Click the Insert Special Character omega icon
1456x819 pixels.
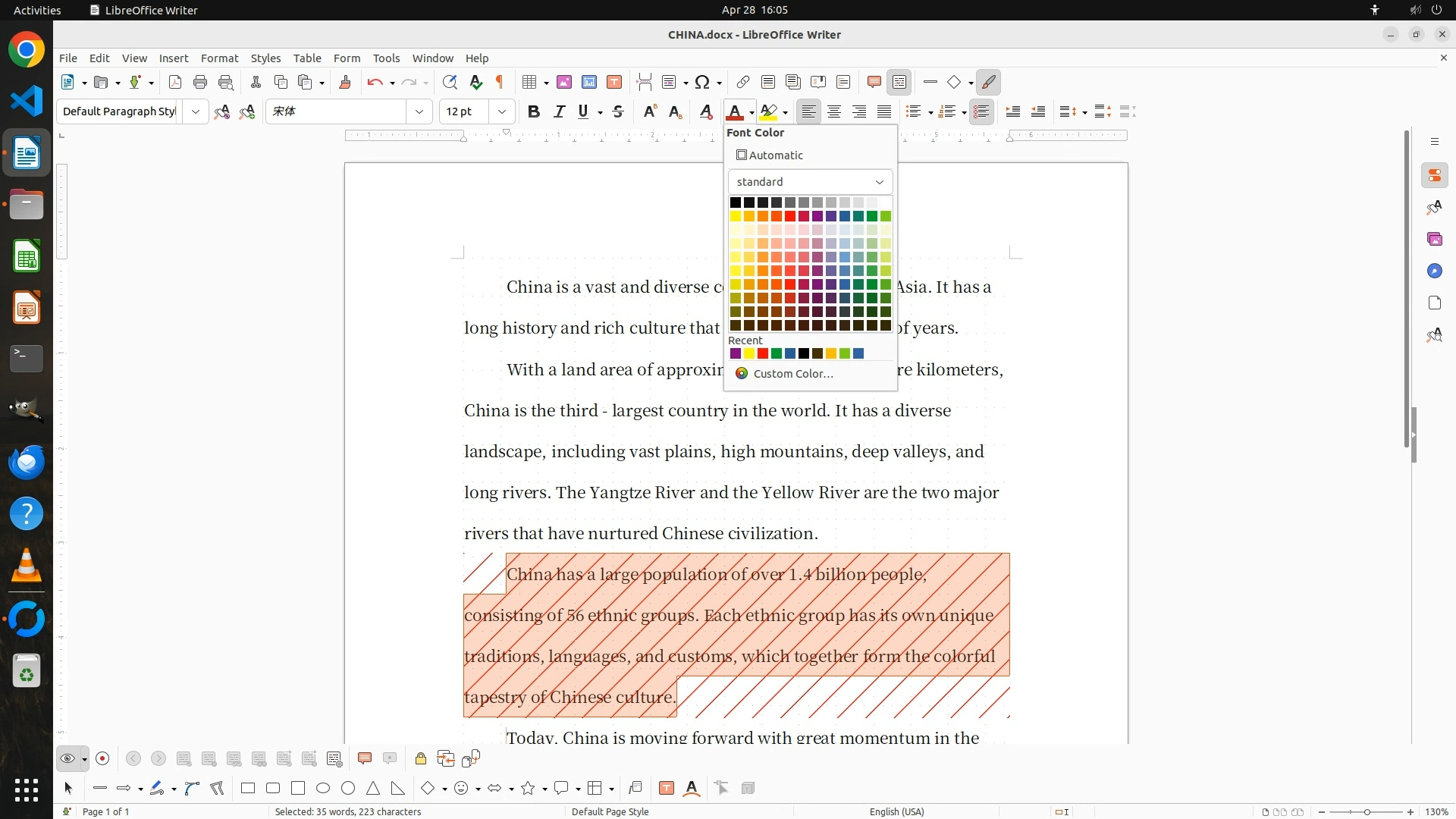coord(702,82)
